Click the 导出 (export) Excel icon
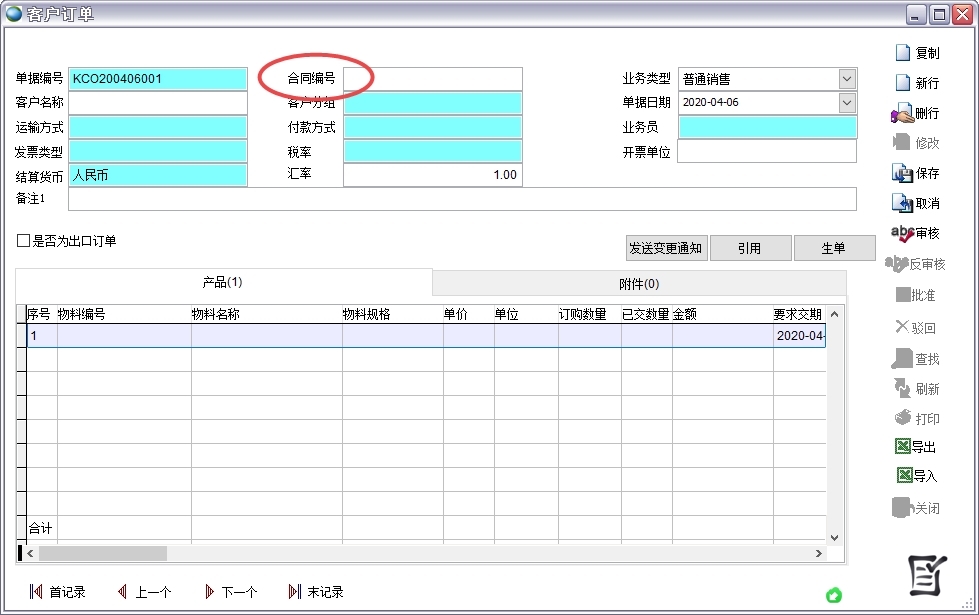Viewport: 979px width, 615px height. click(902, 447)
